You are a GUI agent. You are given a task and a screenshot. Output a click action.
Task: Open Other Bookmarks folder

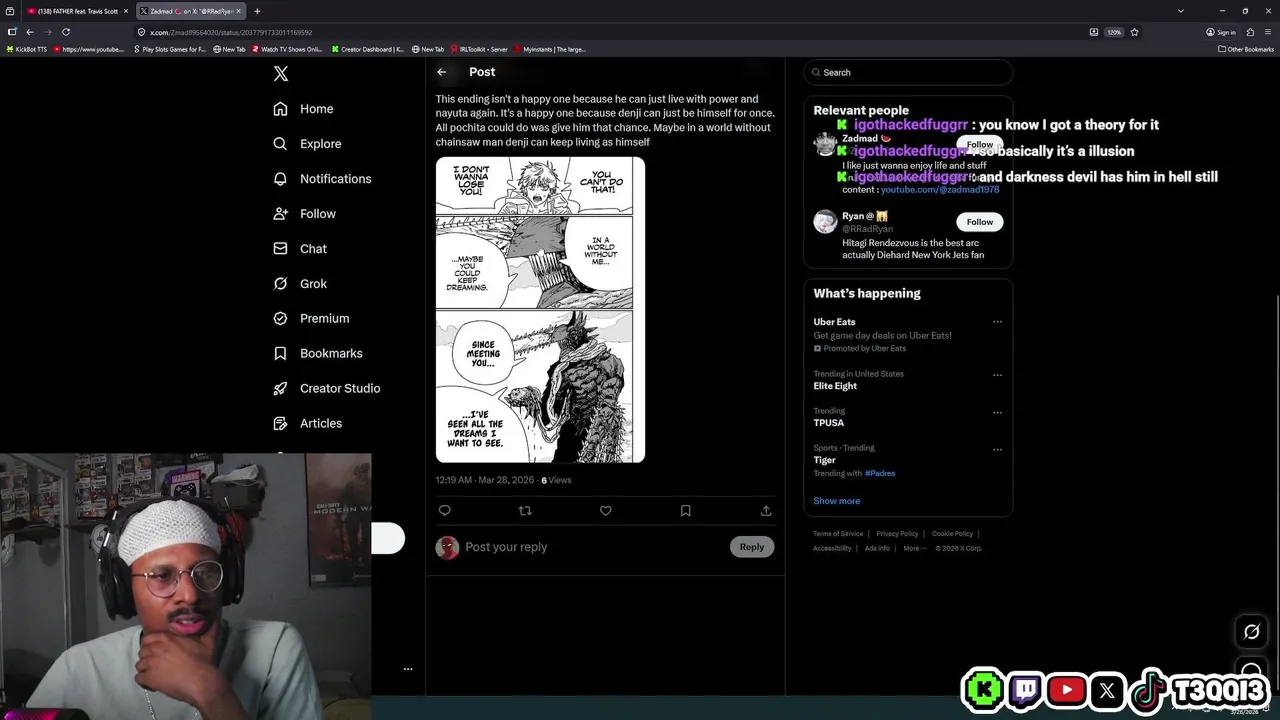[x=1246, y=49]
